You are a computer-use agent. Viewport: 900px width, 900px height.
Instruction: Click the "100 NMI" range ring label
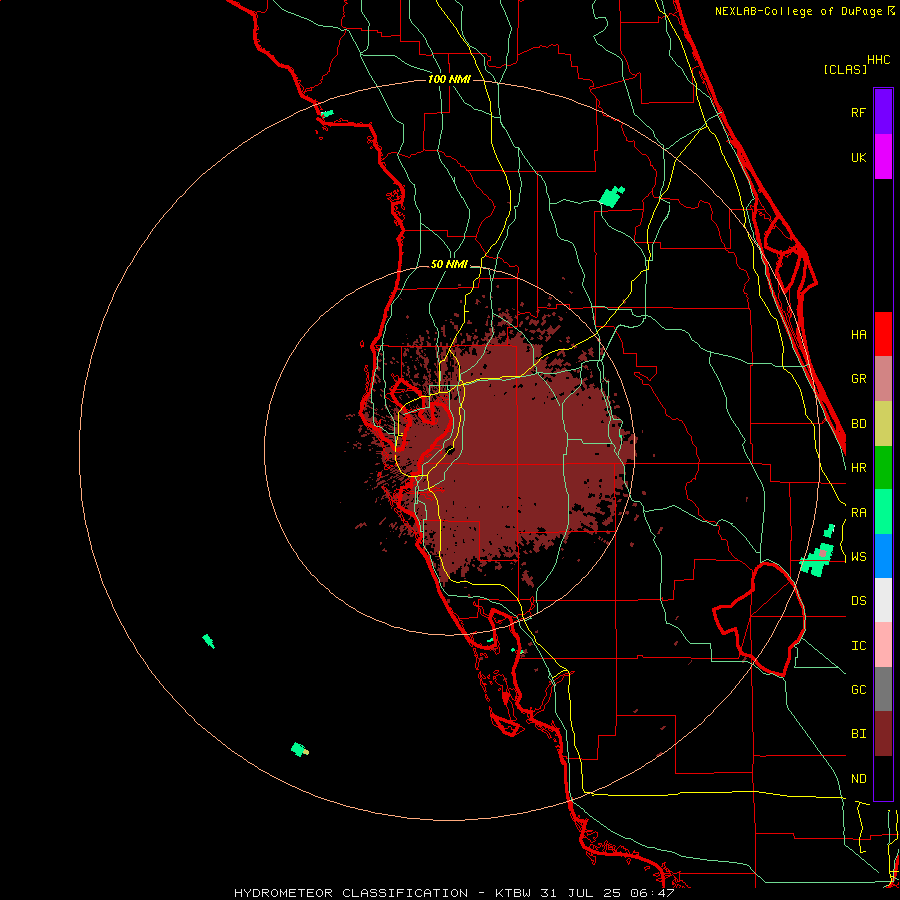(x=449, y=79)
